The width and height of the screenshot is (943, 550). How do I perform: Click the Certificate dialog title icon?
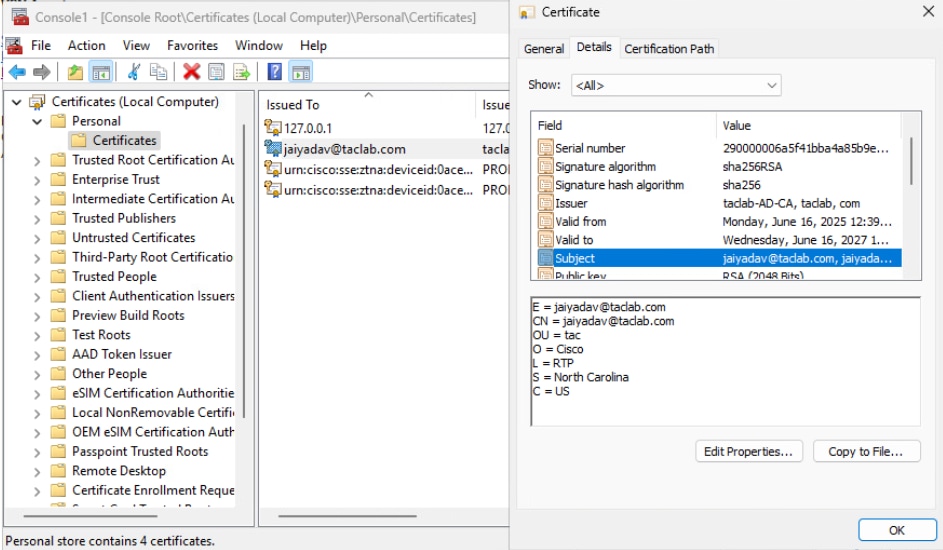tap(526, 13)
